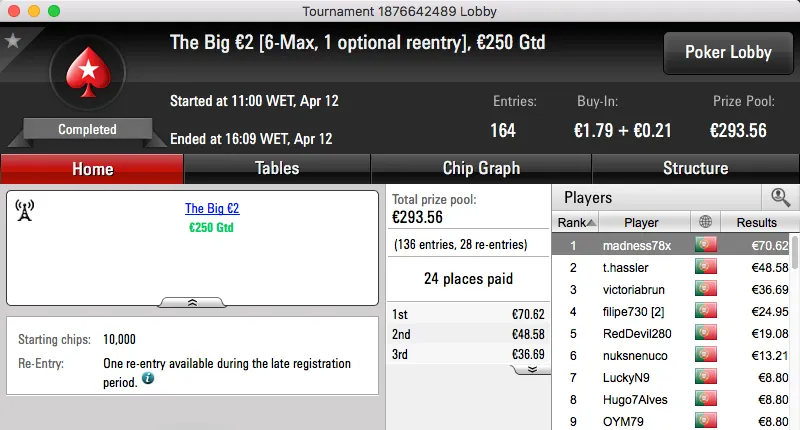The image size is (800, 430).
Task: Click the flag beside victoriabrun
Action: click(x=706, y=290)
